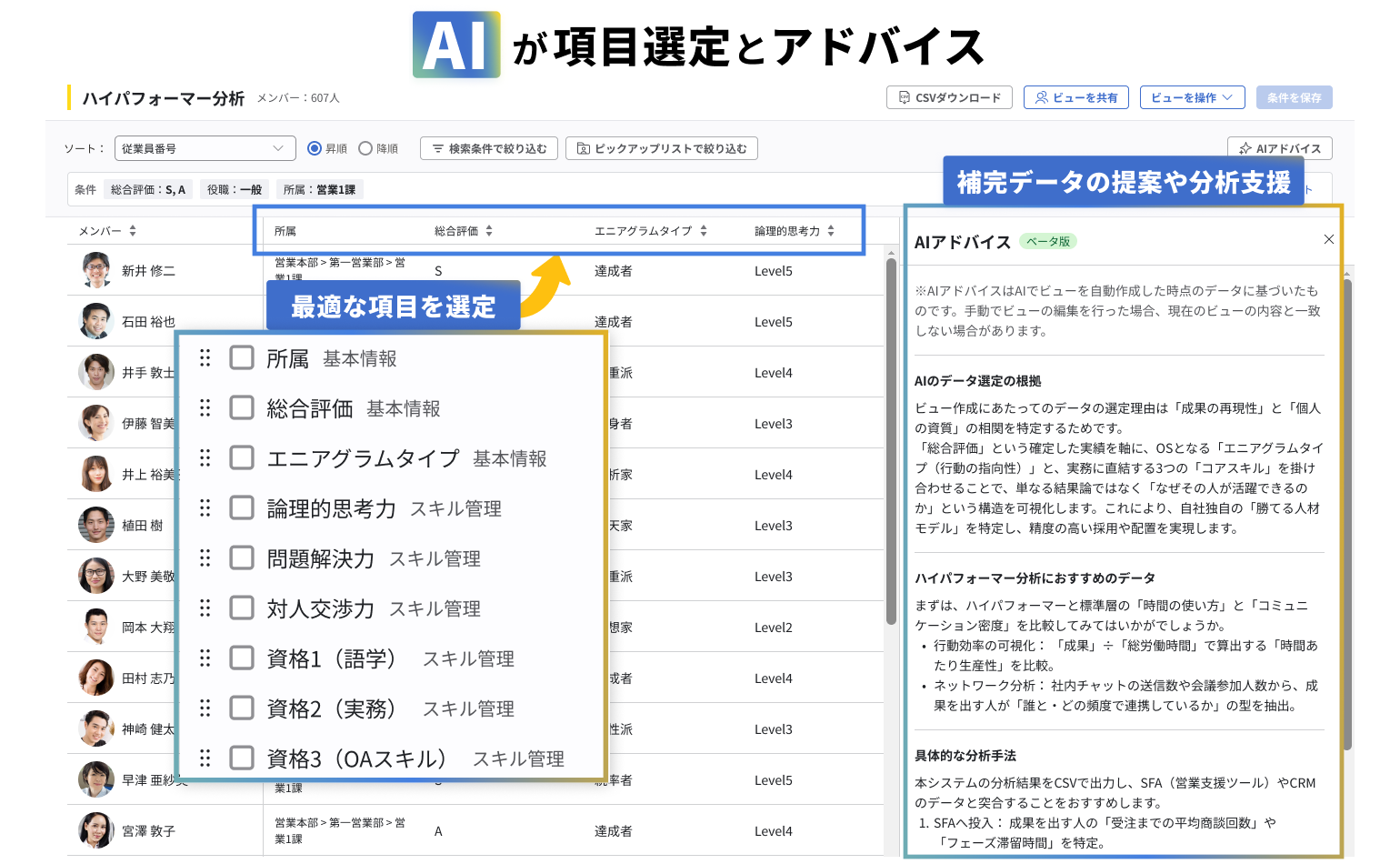
Task: Click the sort arrows on エニアグラムタイプ column
Action: [x=703, y=230]
